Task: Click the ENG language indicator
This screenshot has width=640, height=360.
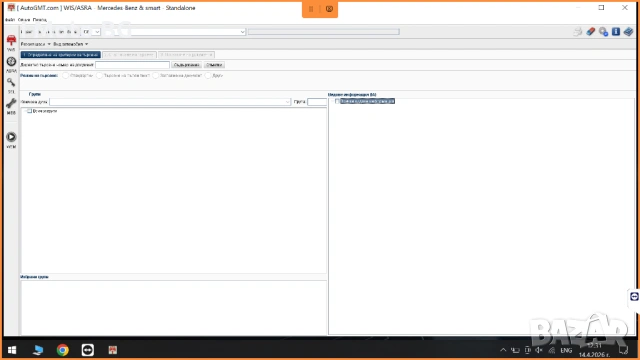Action: (x=566, y=351)
